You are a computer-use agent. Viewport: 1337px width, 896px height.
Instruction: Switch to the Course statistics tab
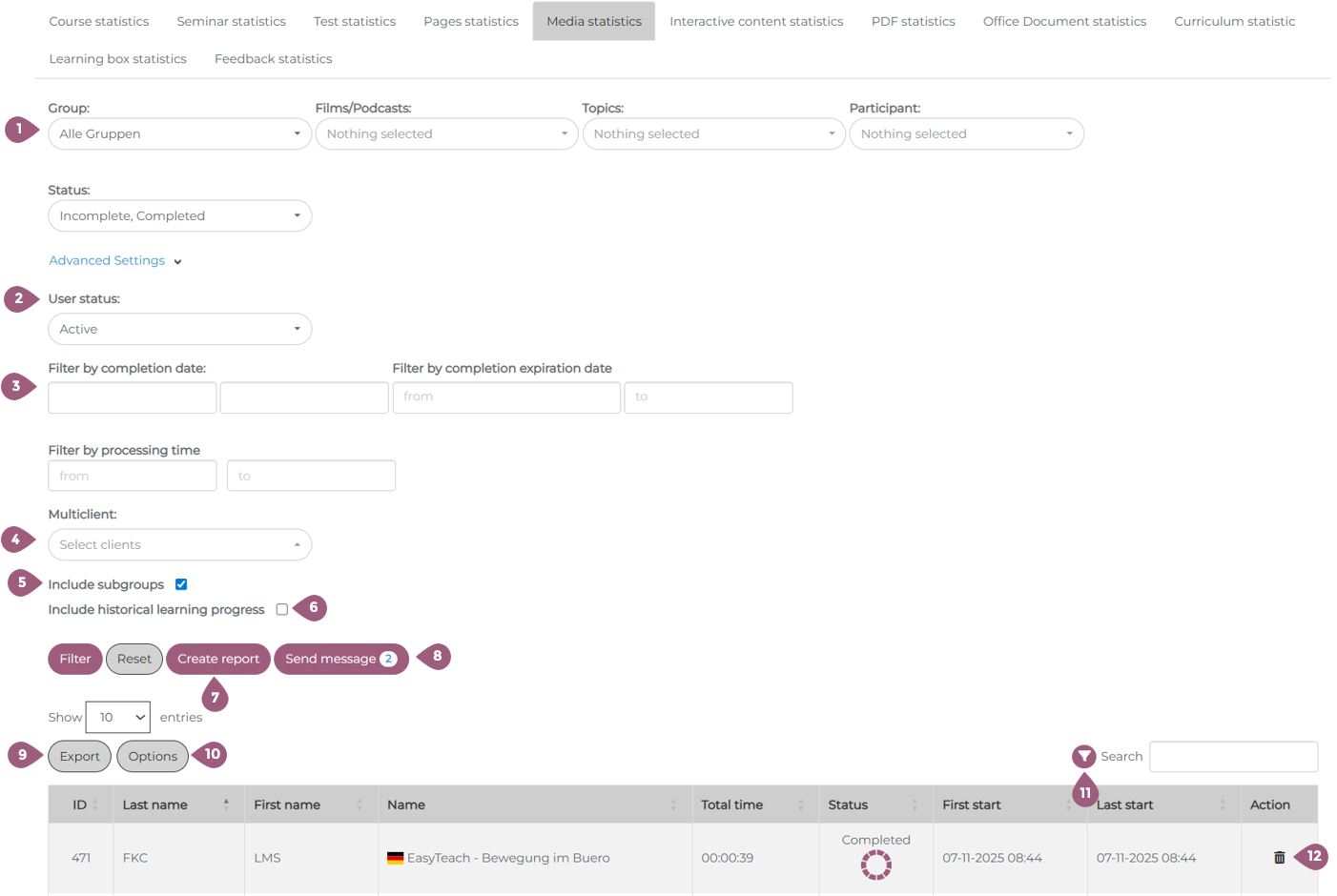(x=99, y=21)
